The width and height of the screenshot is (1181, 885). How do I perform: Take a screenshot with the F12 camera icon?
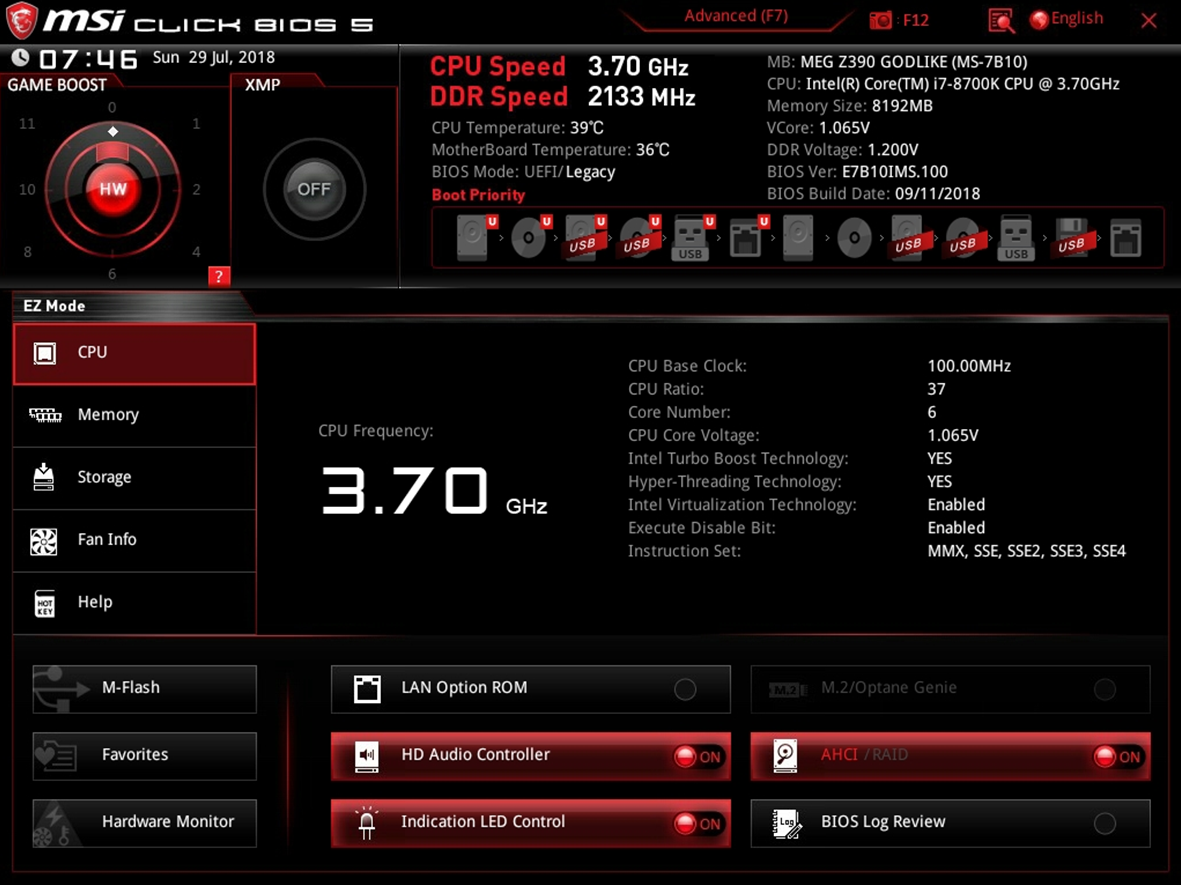(x=880, y=20)
